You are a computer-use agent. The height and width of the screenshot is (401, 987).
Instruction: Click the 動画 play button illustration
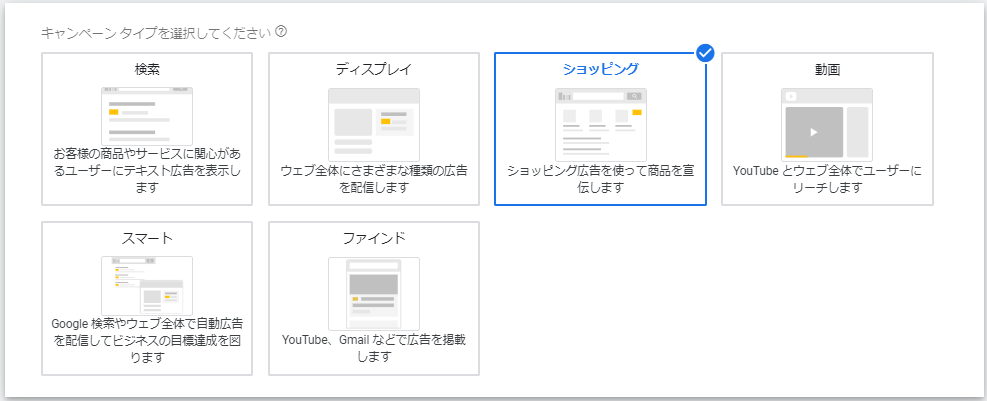[x=813, y=131]
